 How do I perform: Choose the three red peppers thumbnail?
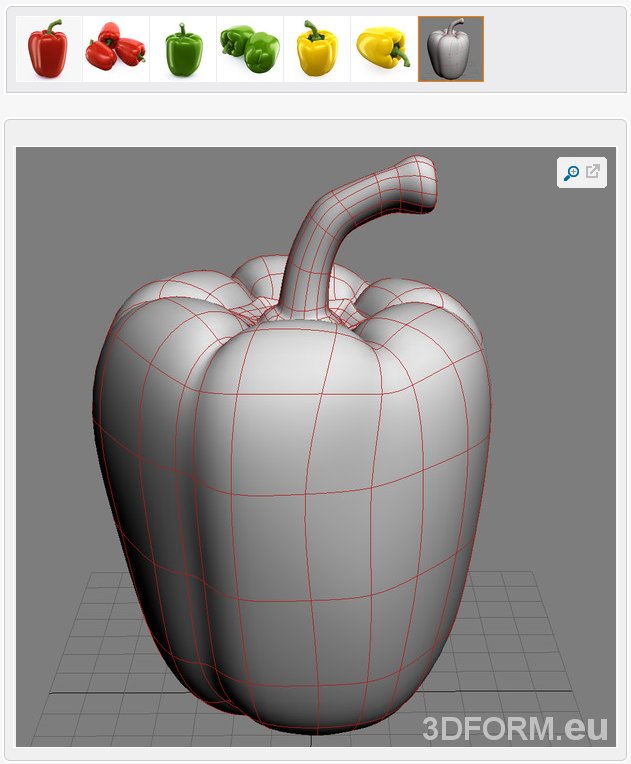[115, 49]
